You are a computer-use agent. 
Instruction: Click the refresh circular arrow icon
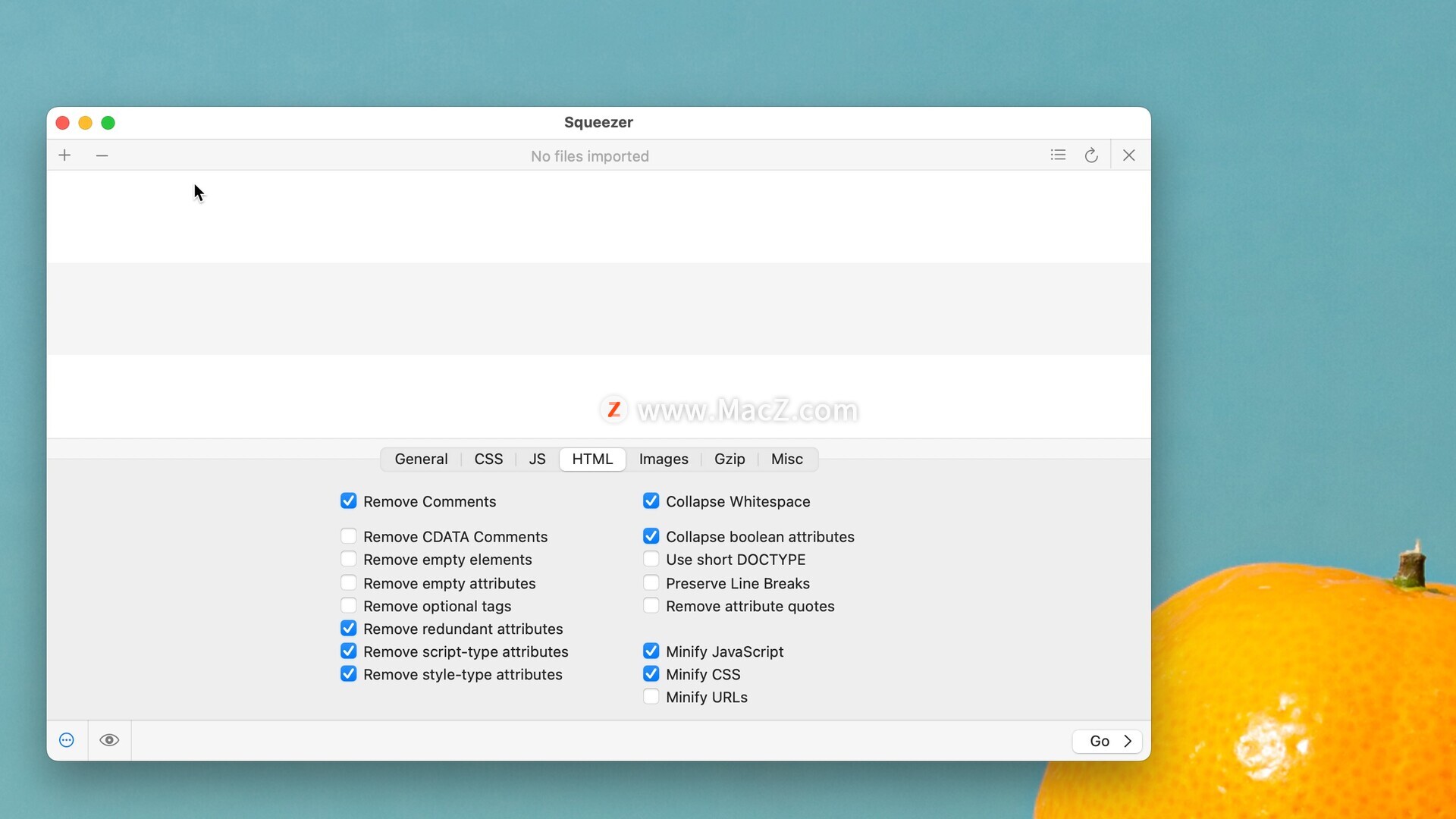coord(1091,155)
